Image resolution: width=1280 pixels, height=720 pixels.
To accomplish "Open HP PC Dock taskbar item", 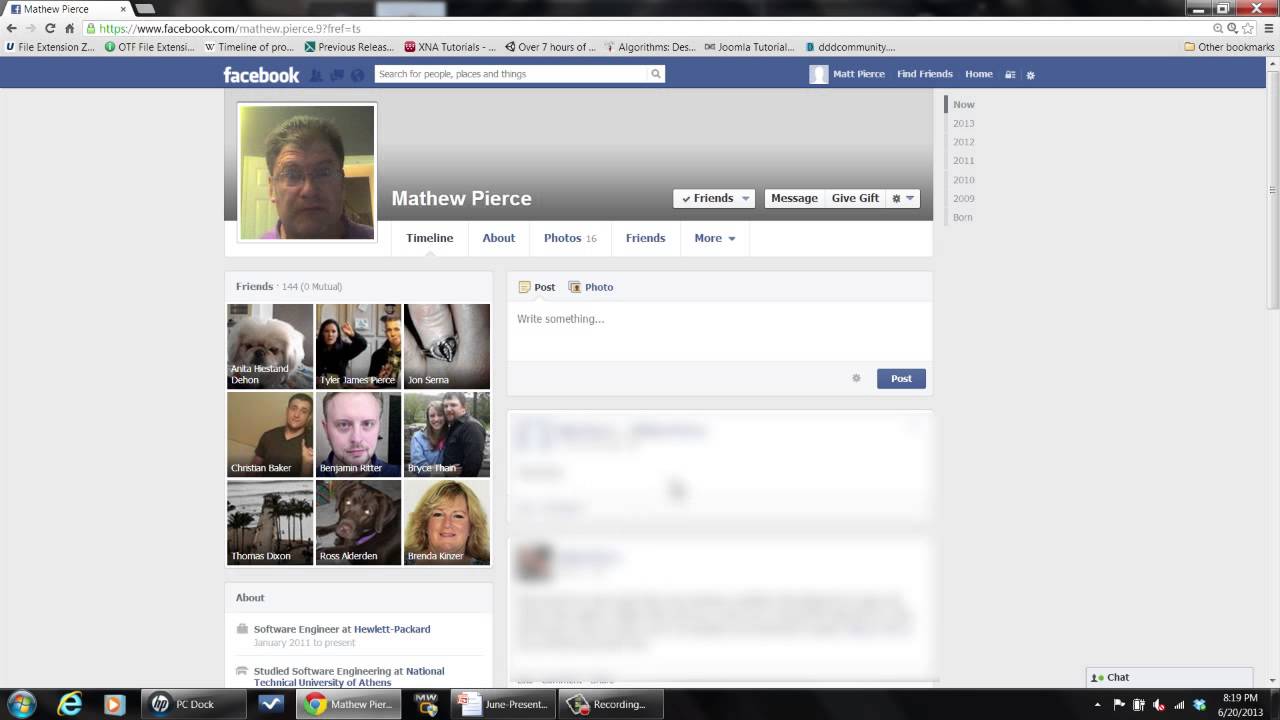I will click(x=193, y=704).
